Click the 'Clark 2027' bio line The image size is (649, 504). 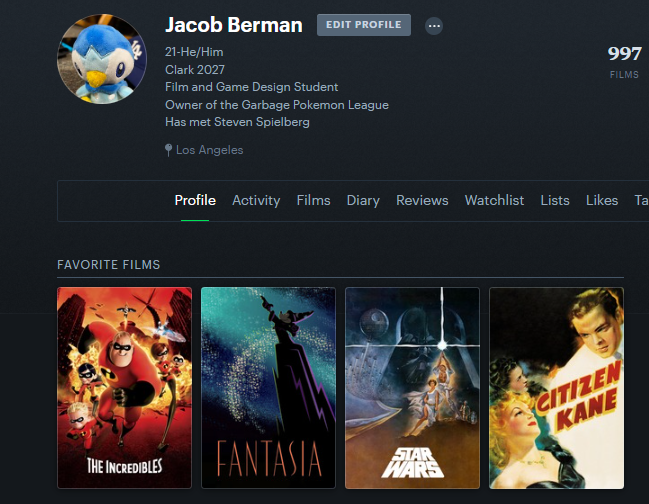195,70
